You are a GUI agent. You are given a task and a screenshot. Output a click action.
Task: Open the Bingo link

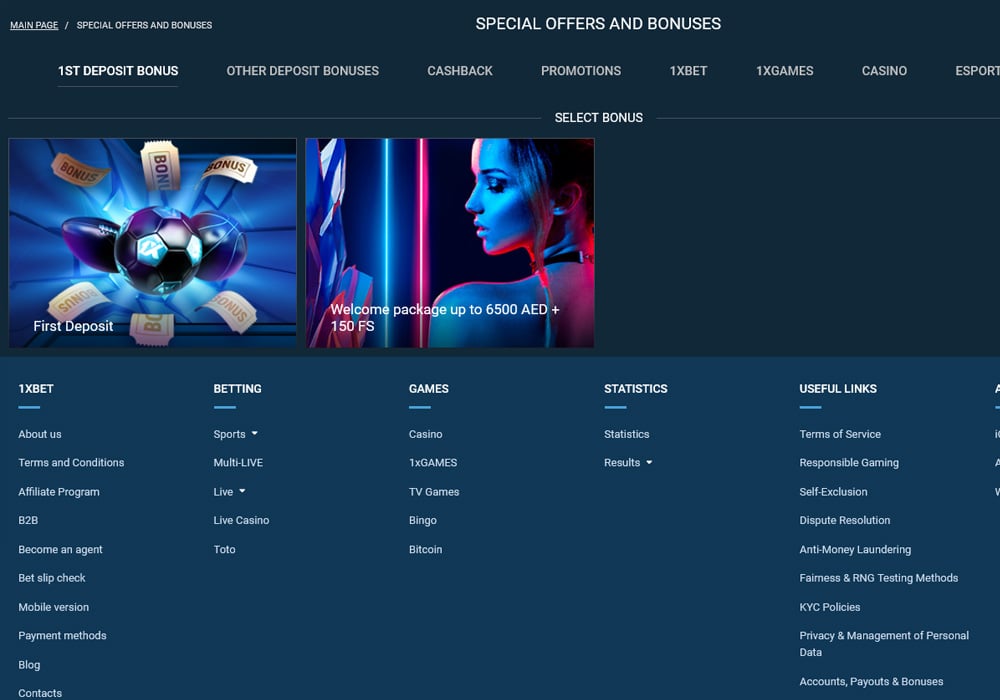pyautogui.click(x=423, y=520)
